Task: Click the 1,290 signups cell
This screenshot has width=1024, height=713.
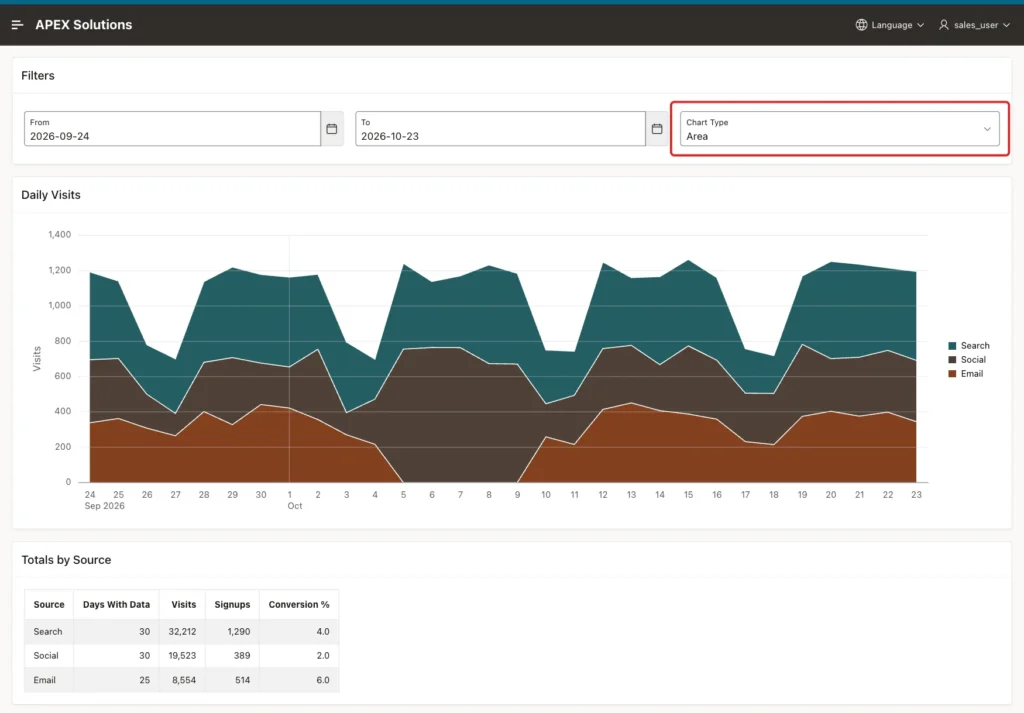Action: [232, 631]
